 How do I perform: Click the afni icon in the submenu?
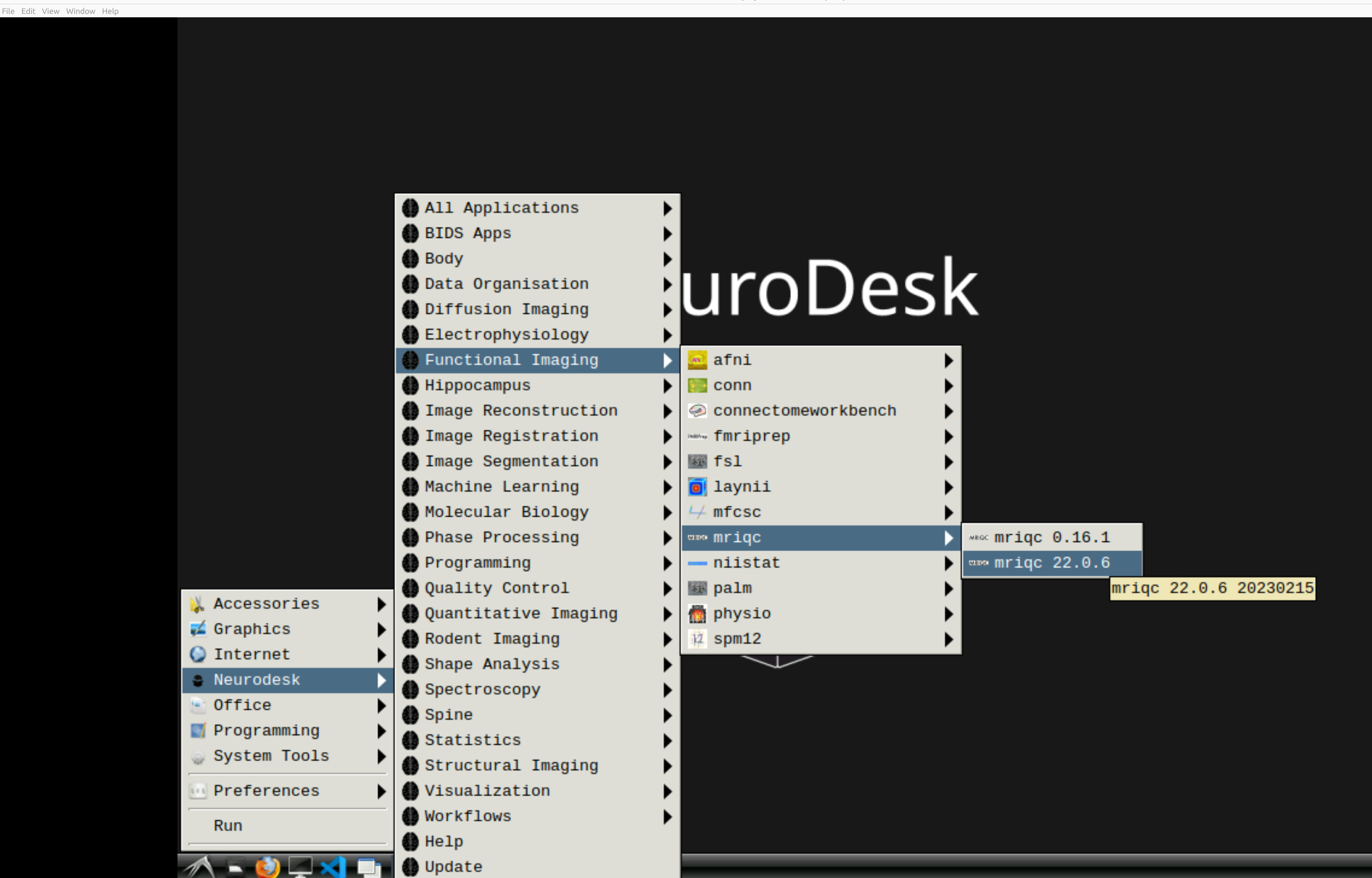pyautogui.click(x=697, y=360)
